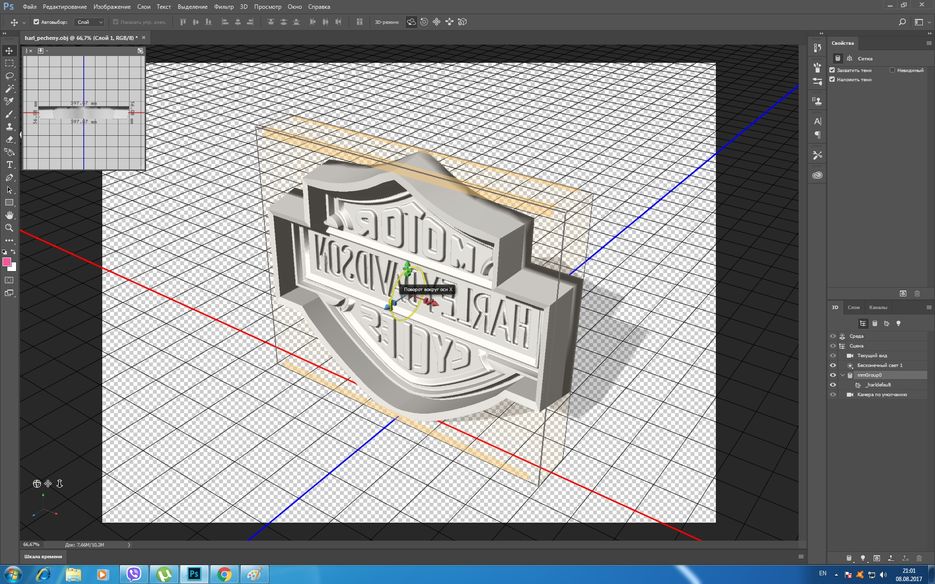This screenshot has height=584, width=935.
Task: Select the Magic Wand tool
Action: 9,88
